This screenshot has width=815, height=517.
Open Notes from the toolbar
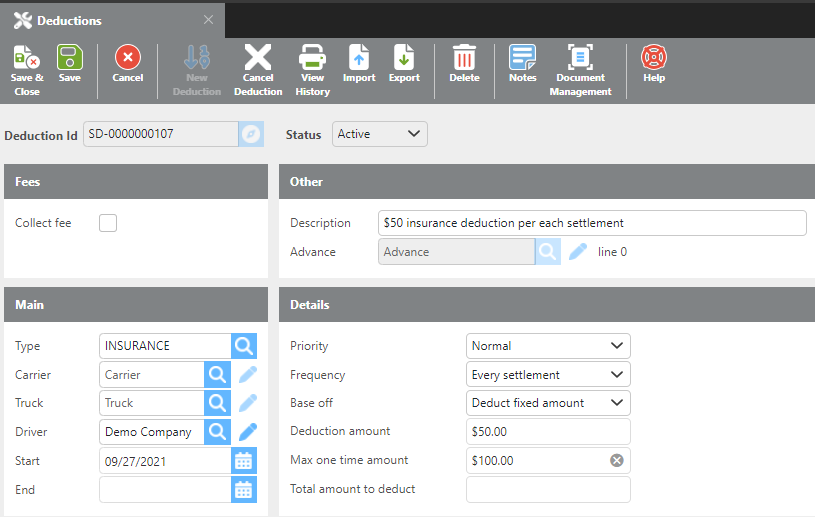(x=522, y=58)
